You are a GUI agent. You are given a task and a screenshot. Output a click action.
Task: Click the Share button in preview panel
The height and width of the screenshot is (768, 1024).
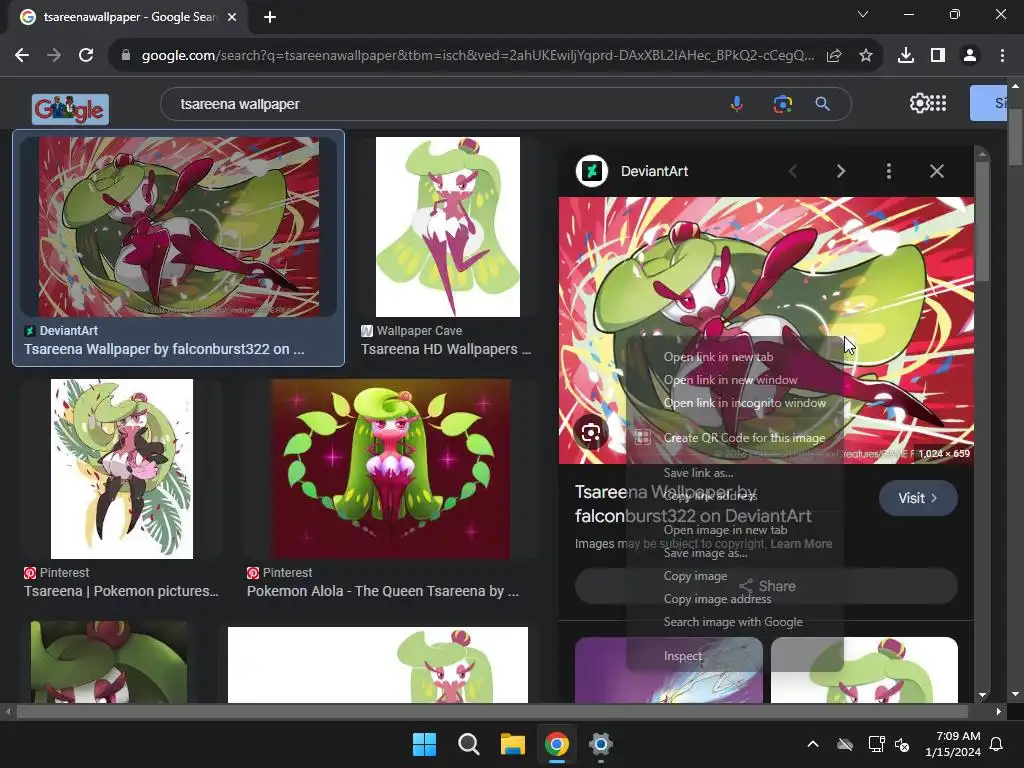(x=767, y=586)
